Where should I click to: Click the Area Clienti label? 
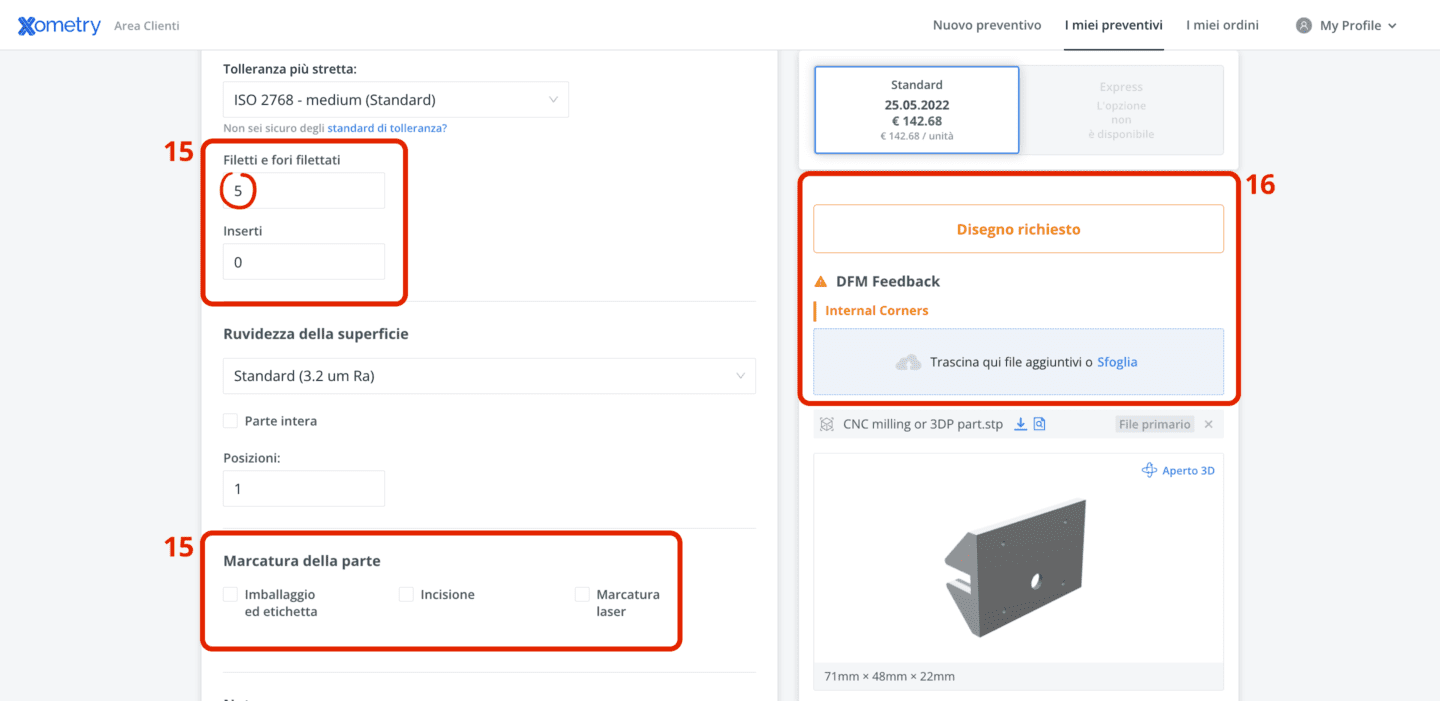[147, 26]
